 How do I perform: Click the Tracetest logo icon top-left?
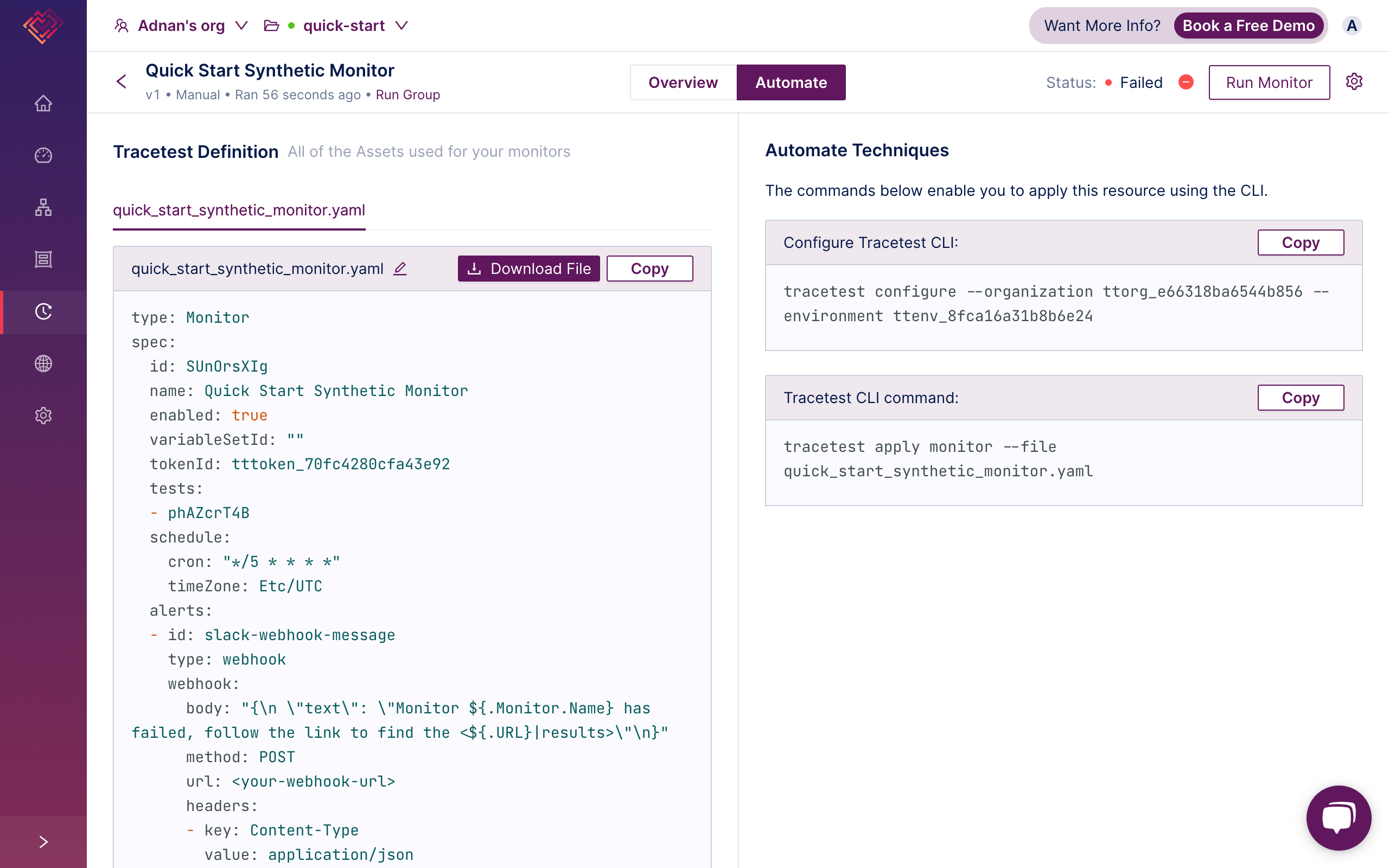click(42, 26)
